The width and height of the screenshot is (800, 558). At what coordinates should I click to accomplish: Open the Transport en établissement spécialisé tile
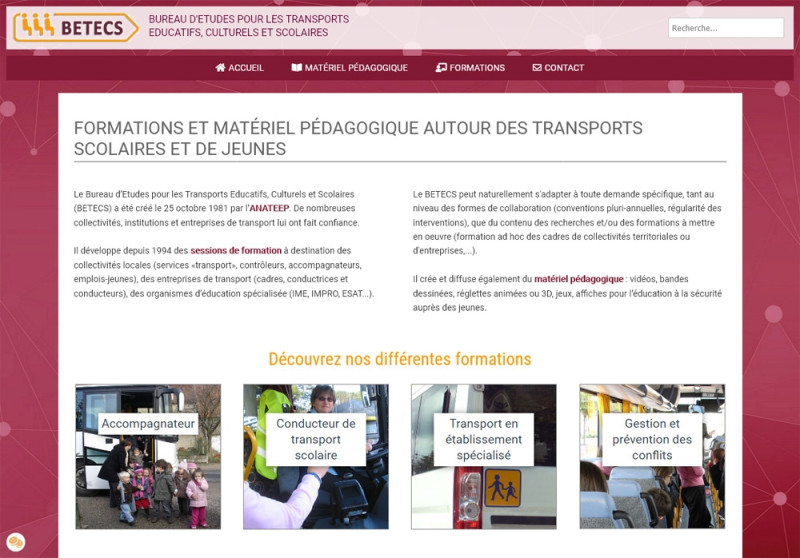point(484,456)
